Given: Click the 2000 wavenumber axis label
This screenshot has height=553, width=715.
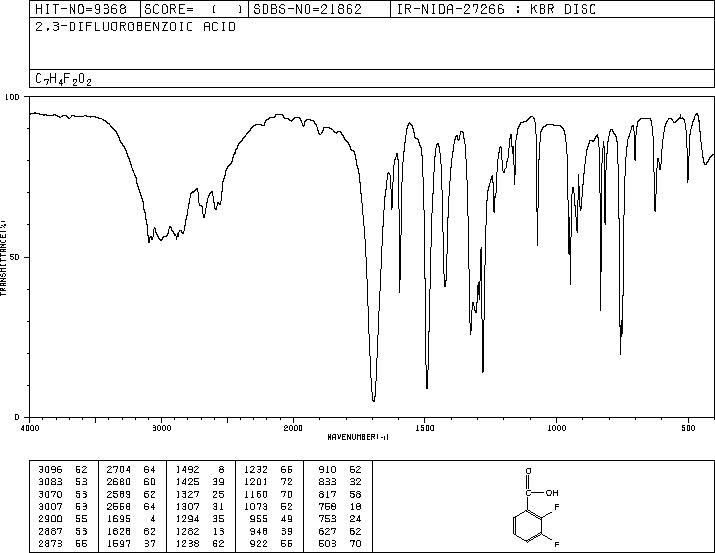Looking at the screenshot, I should pyautogui.click(x=293, y=428).
